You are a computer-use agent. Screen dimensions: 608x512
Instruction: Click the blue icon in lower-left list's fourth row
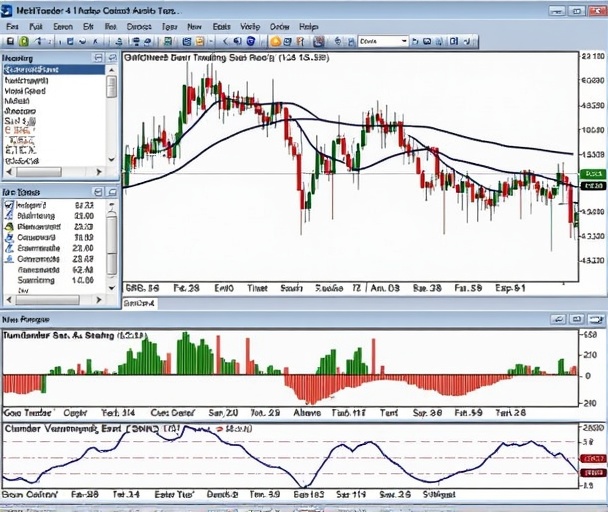click(10, 238)
